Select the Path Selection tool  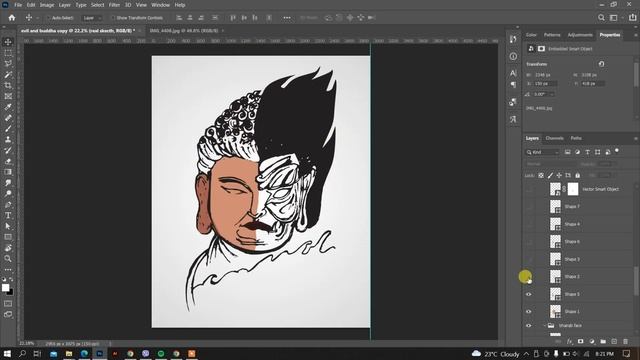8,226
